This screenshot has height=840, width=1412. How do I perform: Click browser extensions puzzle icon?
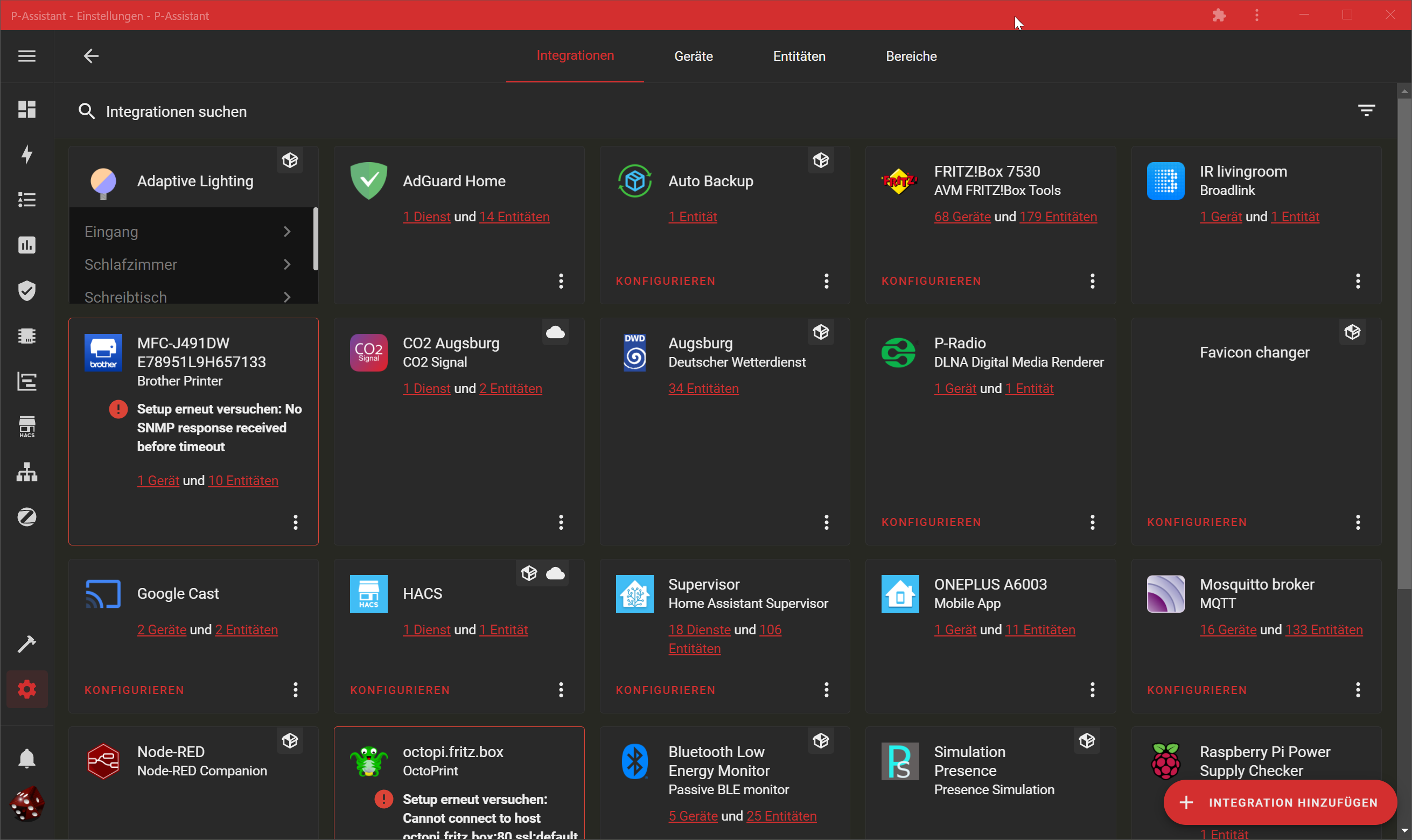click(x=1219, y=15)
